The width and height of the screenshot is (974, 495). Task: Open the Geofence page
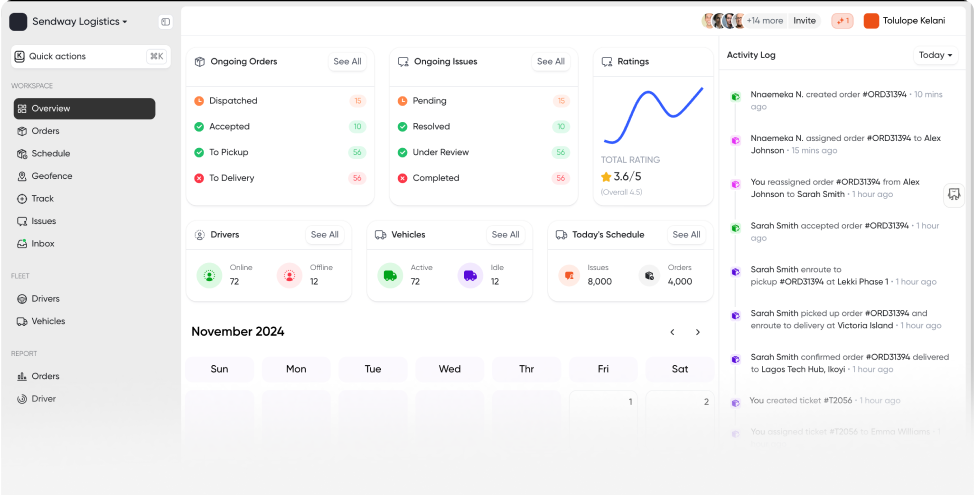pos(45,176)
